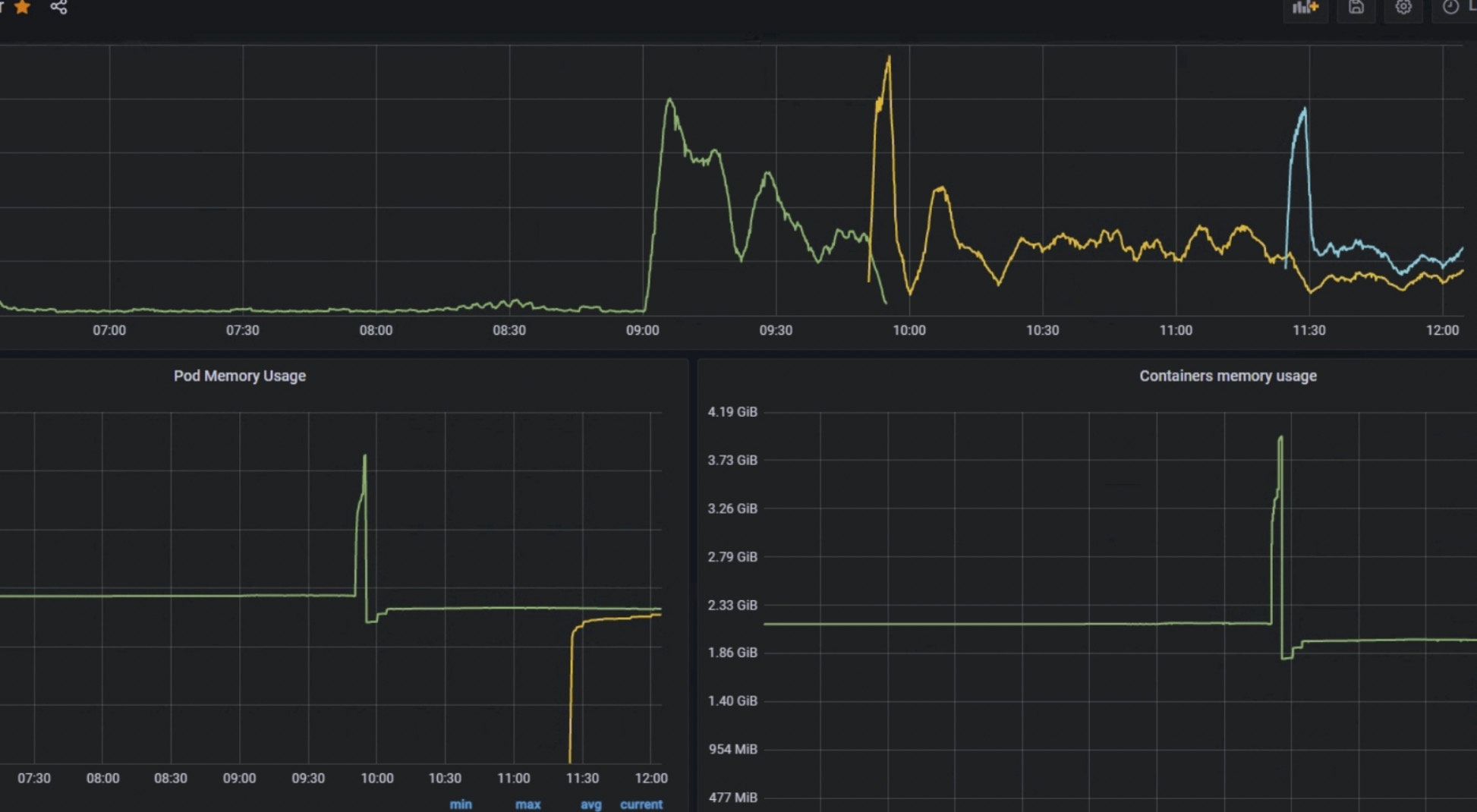Open the share dashboard icon
1477x812 pixels.
click(58, 7)
